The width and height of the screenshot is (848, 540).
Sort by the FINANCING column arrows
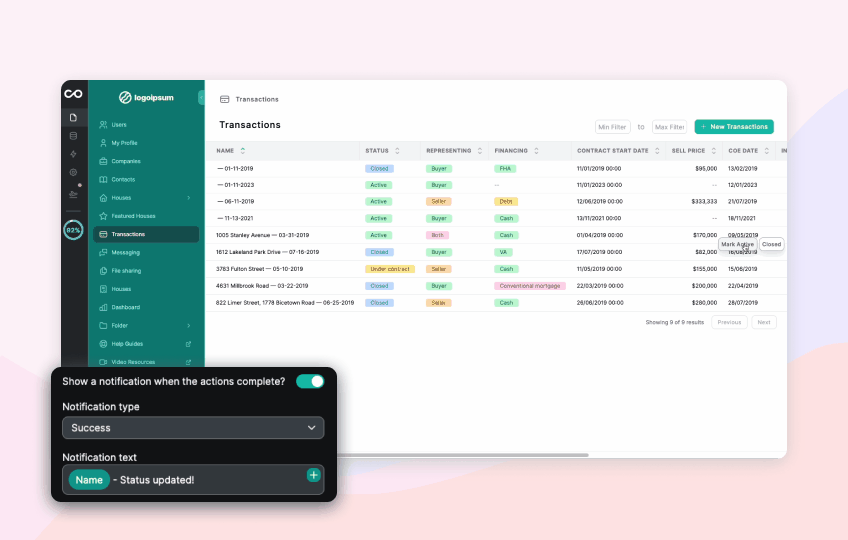pyautogui.click(x=536, y=151)
